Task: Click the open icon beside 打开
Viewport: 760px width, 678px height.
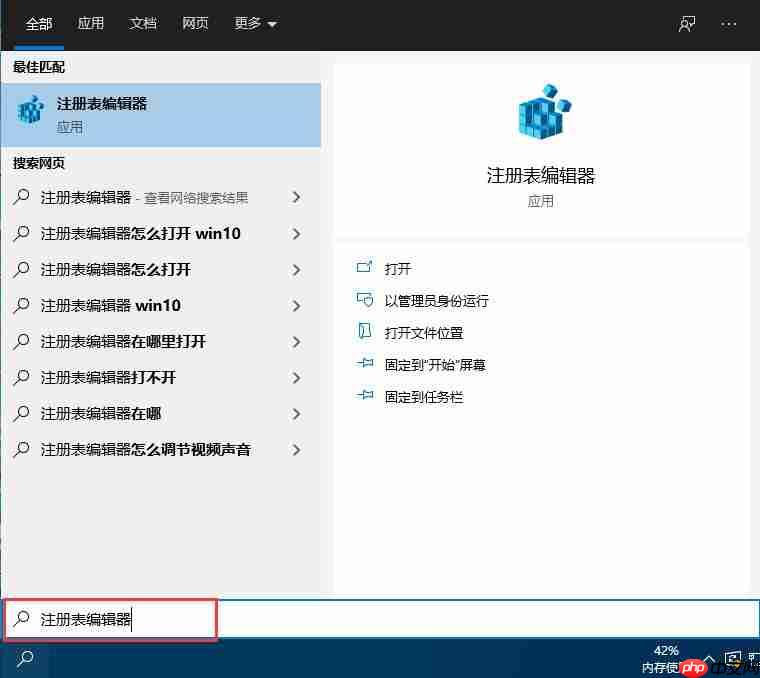Action: [364, 267]
